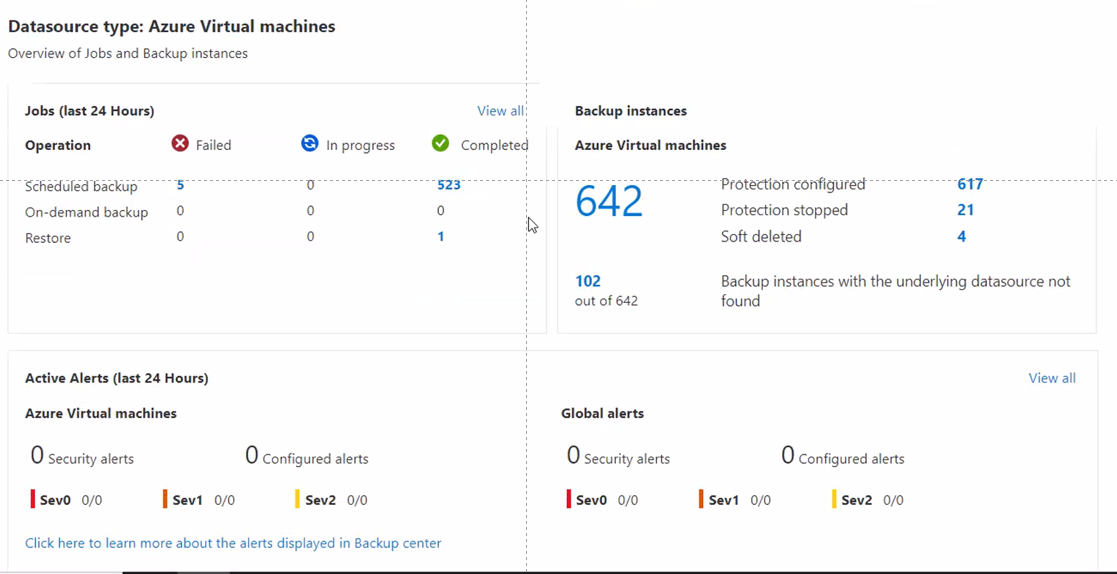Click learn more about Backup center alerts

(233, 543)
